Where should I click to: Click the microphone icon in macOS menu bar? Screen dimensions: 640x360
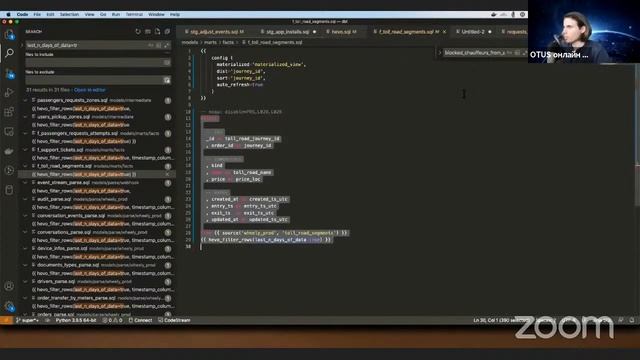coord(513,14)
